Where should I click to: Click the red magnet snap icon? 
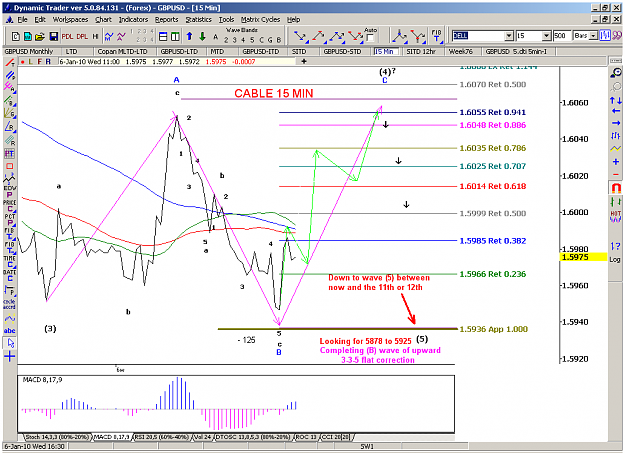[616, 188]
